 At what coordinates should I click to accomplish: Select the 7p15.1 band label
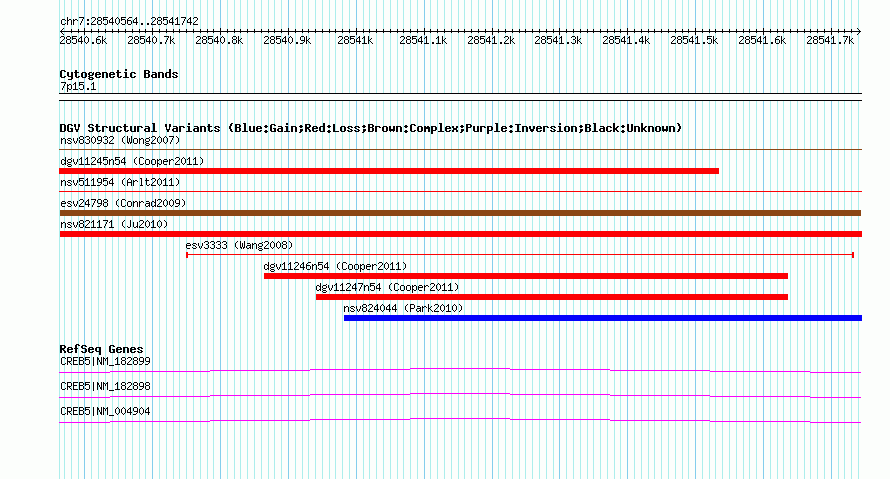click(78, 86)
